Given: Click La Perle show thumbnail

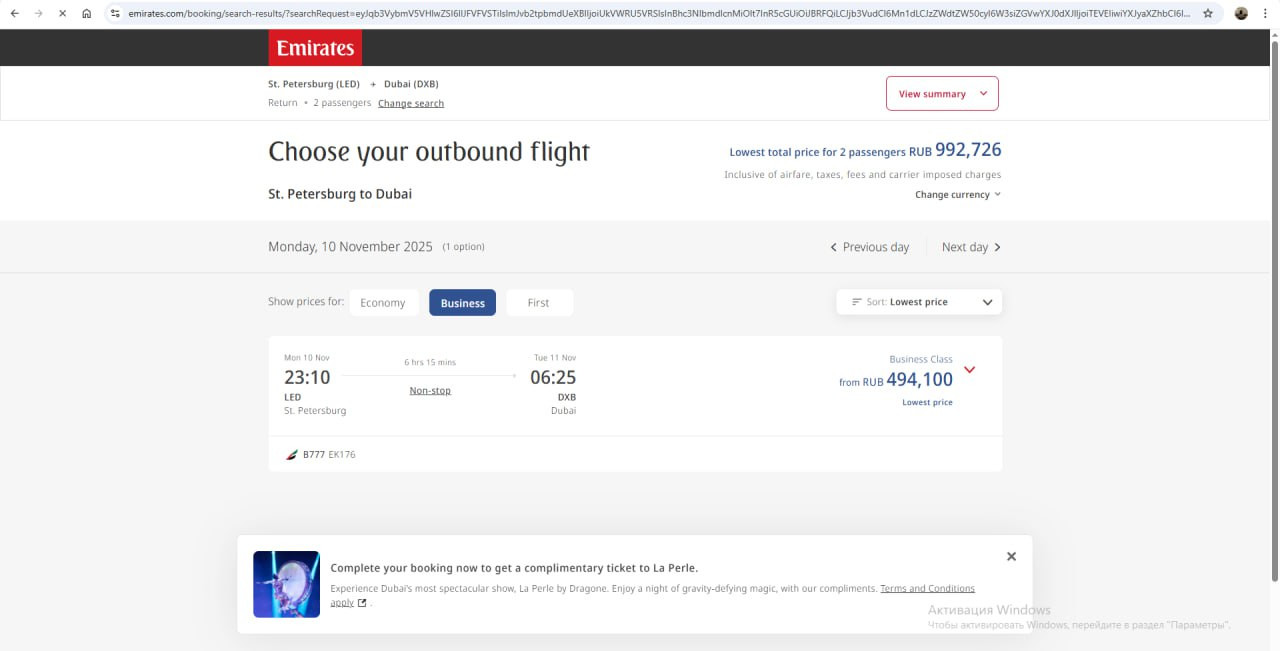Looking at the screenshot, I should (x=286, y=584).
